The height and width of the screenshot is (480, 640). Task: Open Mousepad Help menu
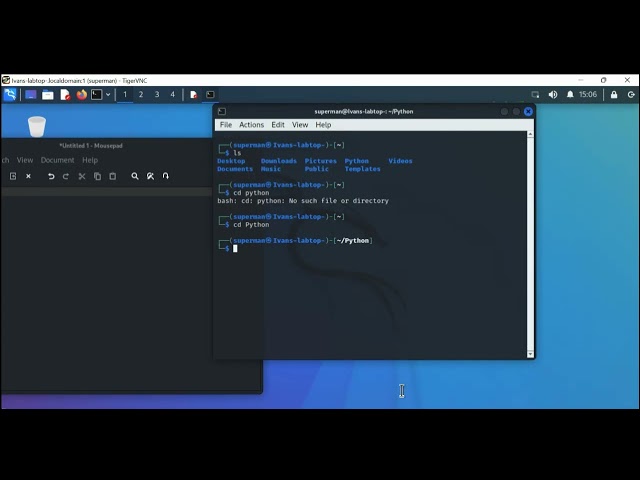pyautogui.click(x=90, y=160)
